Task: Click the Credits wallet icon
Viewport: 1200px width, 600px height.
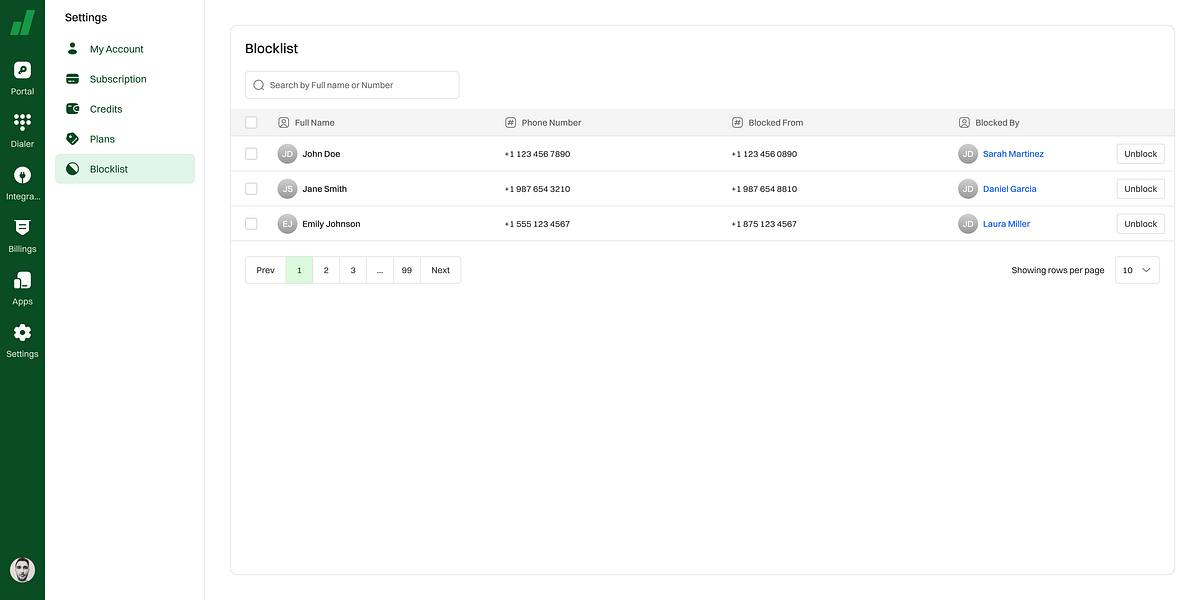Action: (72, 108)
